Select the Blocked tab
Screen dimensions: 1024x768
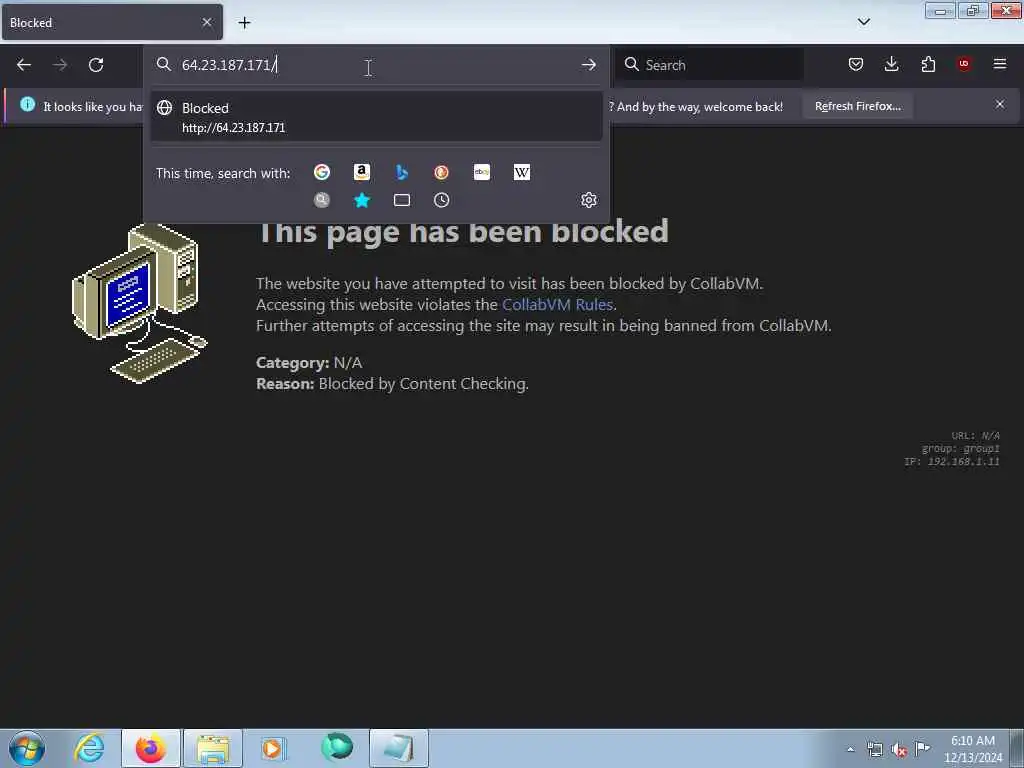pos(112,22)
